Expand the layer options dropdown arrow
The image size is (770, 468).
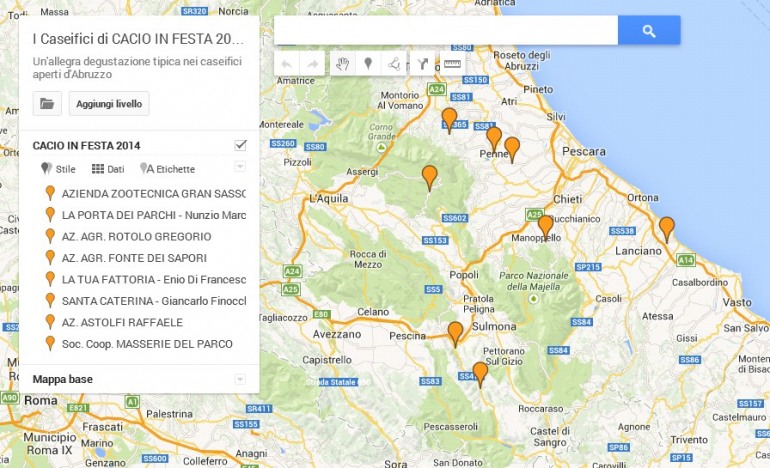click(240, 166)
